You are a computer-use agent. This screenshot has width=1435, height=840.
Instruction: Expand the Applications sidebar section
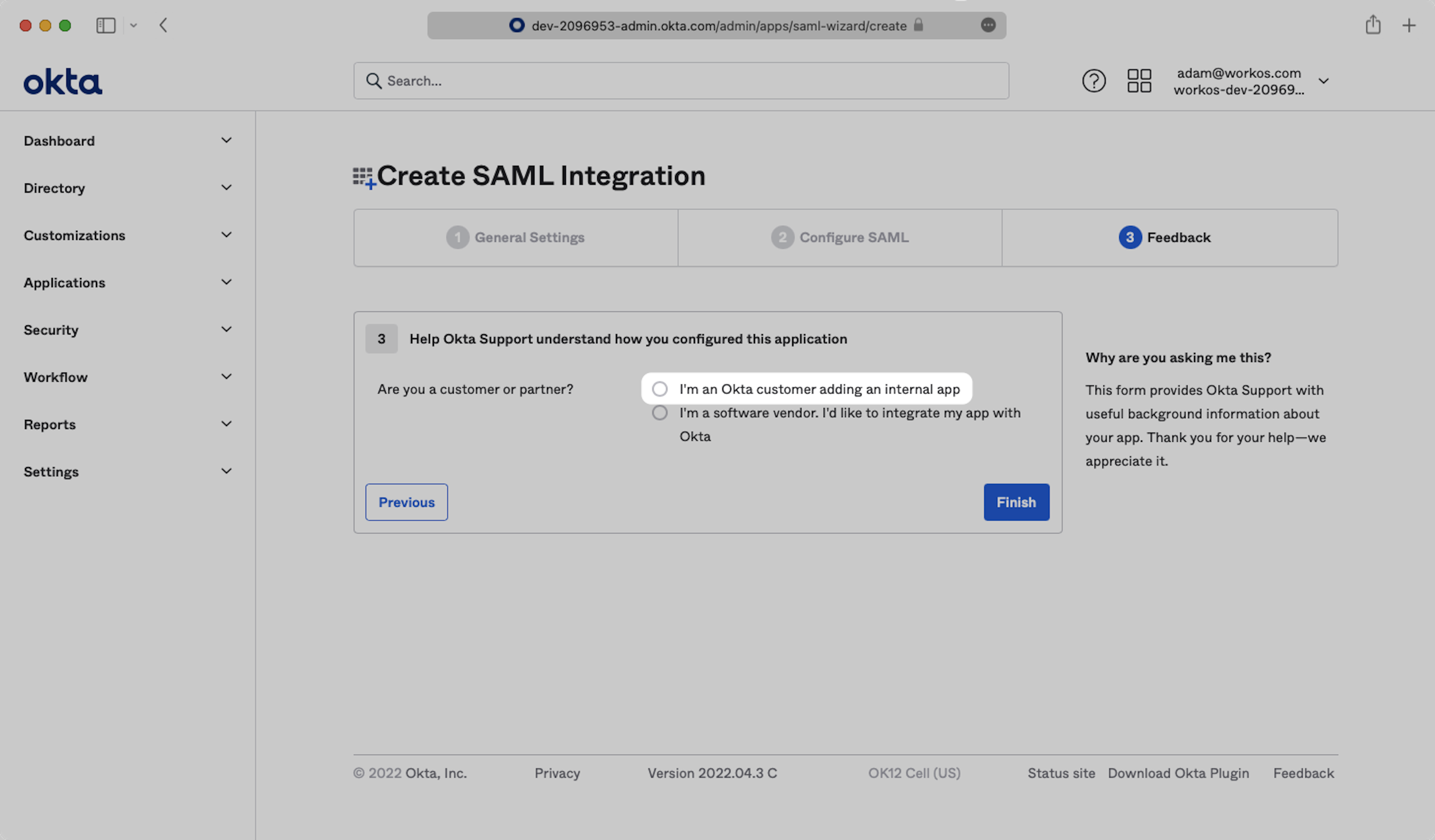(127, 282)
